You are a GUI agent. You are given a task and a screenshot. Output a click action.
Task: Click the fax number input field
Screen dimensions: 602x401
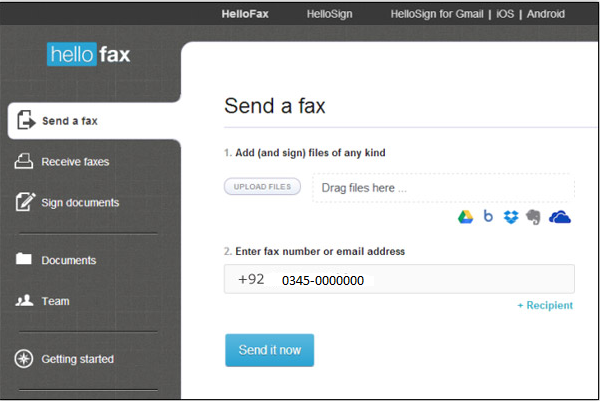399,279
